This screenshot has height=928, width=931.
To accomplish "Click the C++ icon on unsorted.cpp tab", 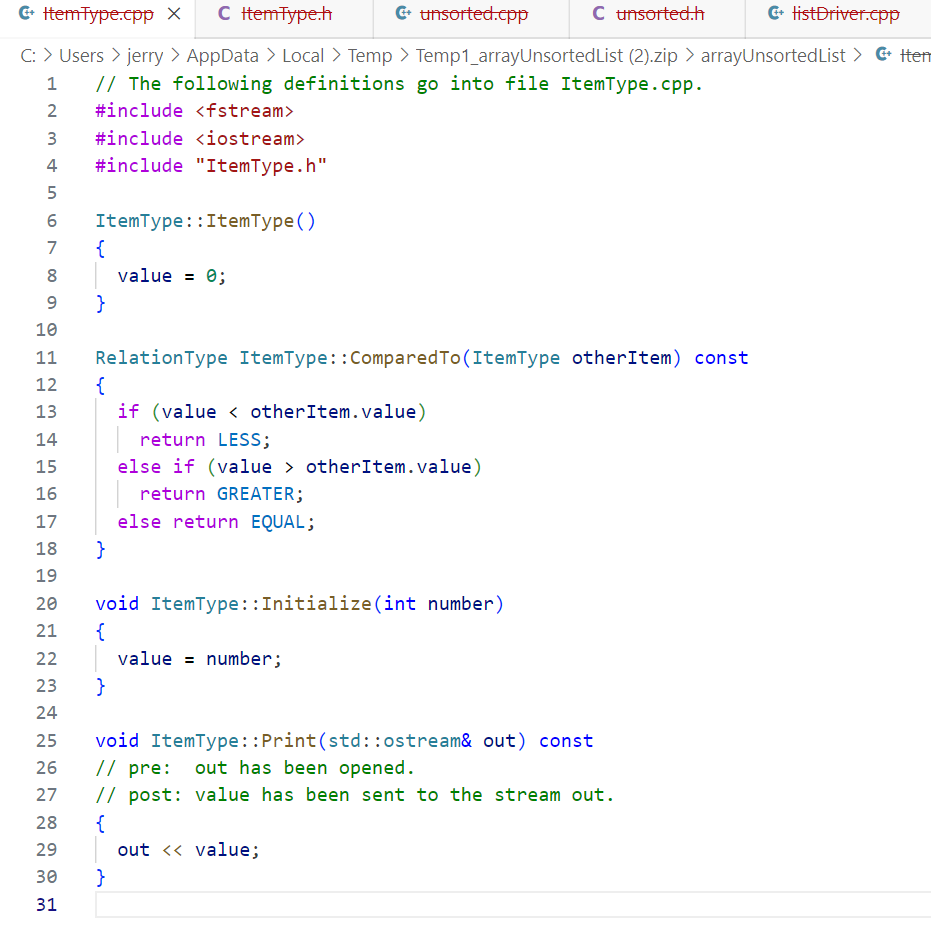I will tap(402, 14).
